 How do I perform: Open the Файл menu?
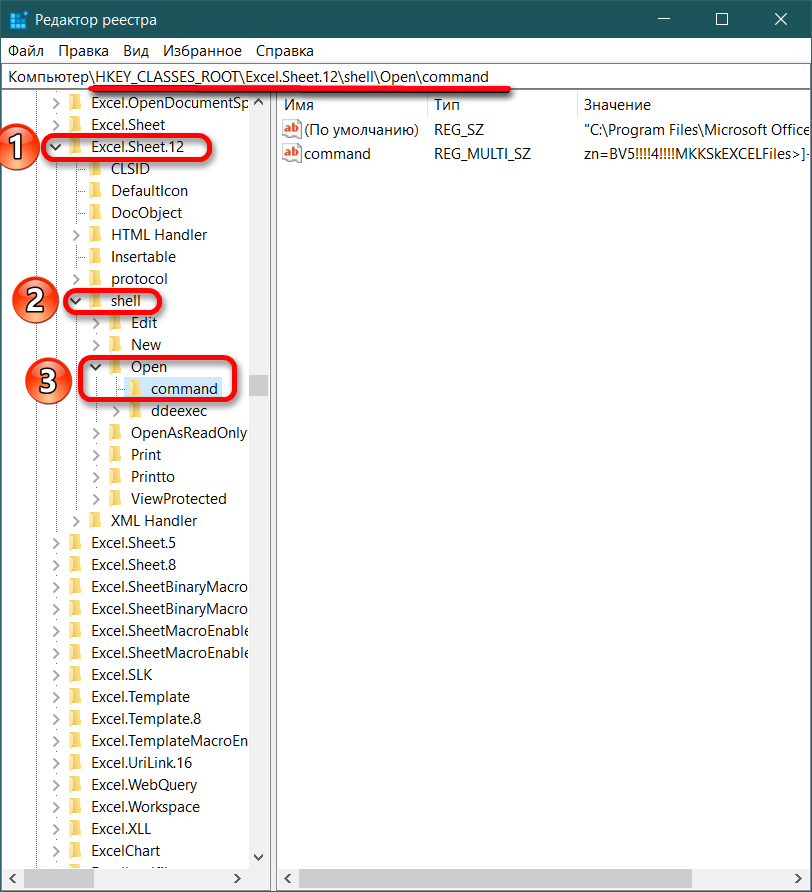[x=26, y=50]
